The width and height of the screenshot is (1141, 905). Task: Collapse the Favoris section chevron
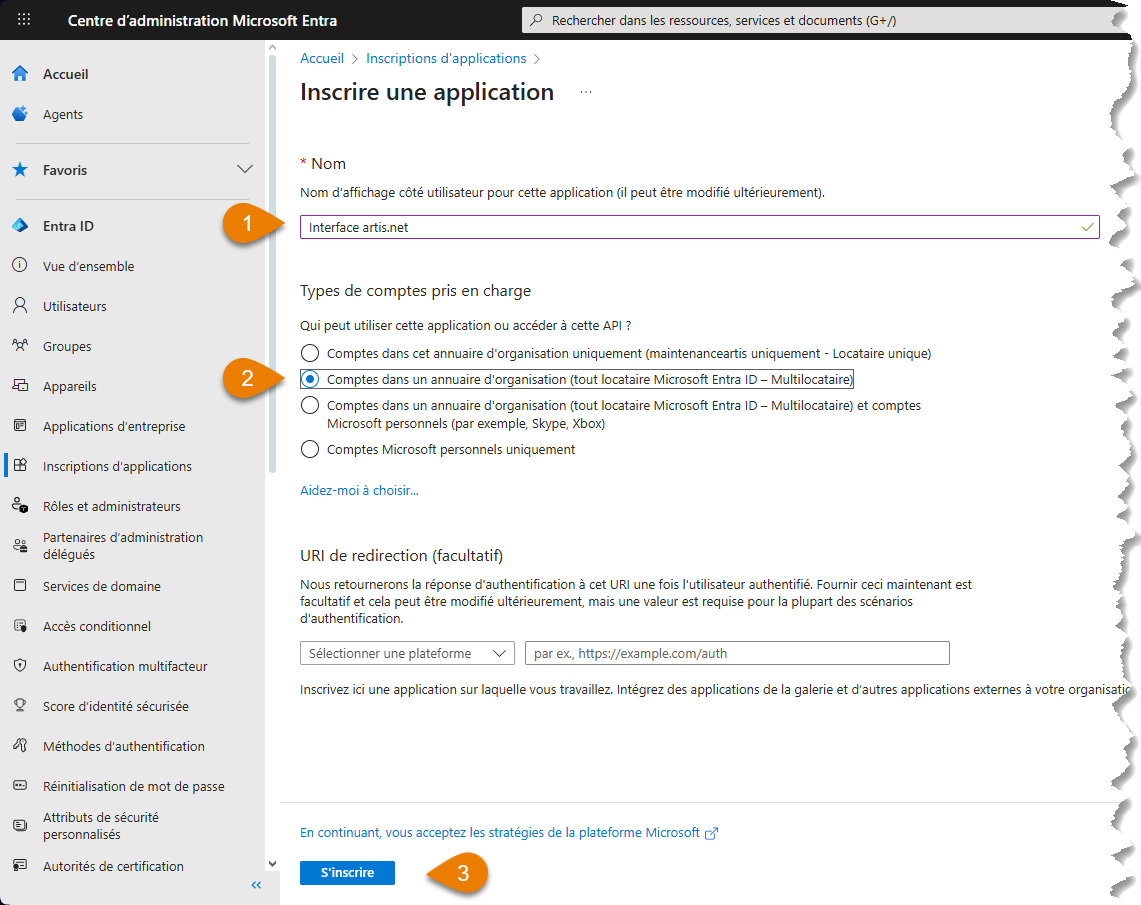[x=244, y=170]
